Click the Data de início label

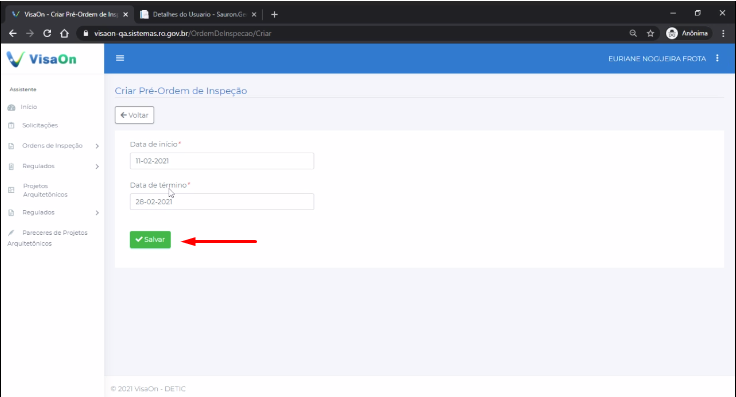155,144
